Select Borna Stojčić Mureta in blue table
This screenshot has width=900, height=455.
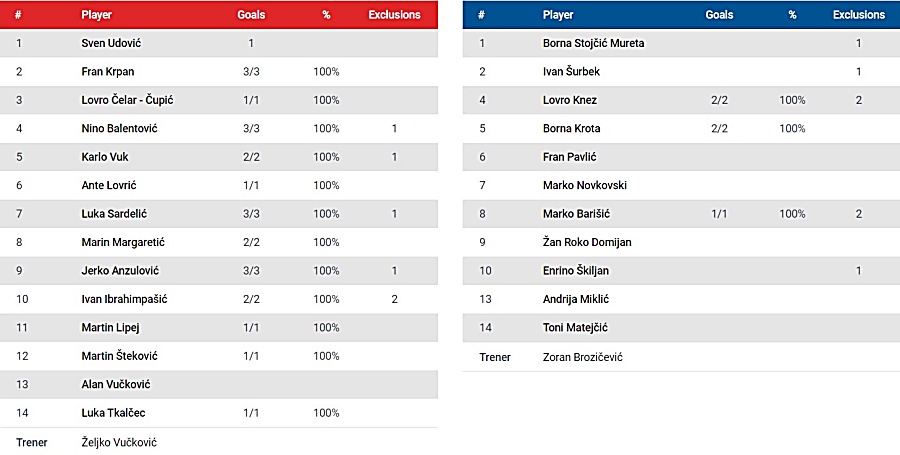pyautogui.click(x=593, y=43)
